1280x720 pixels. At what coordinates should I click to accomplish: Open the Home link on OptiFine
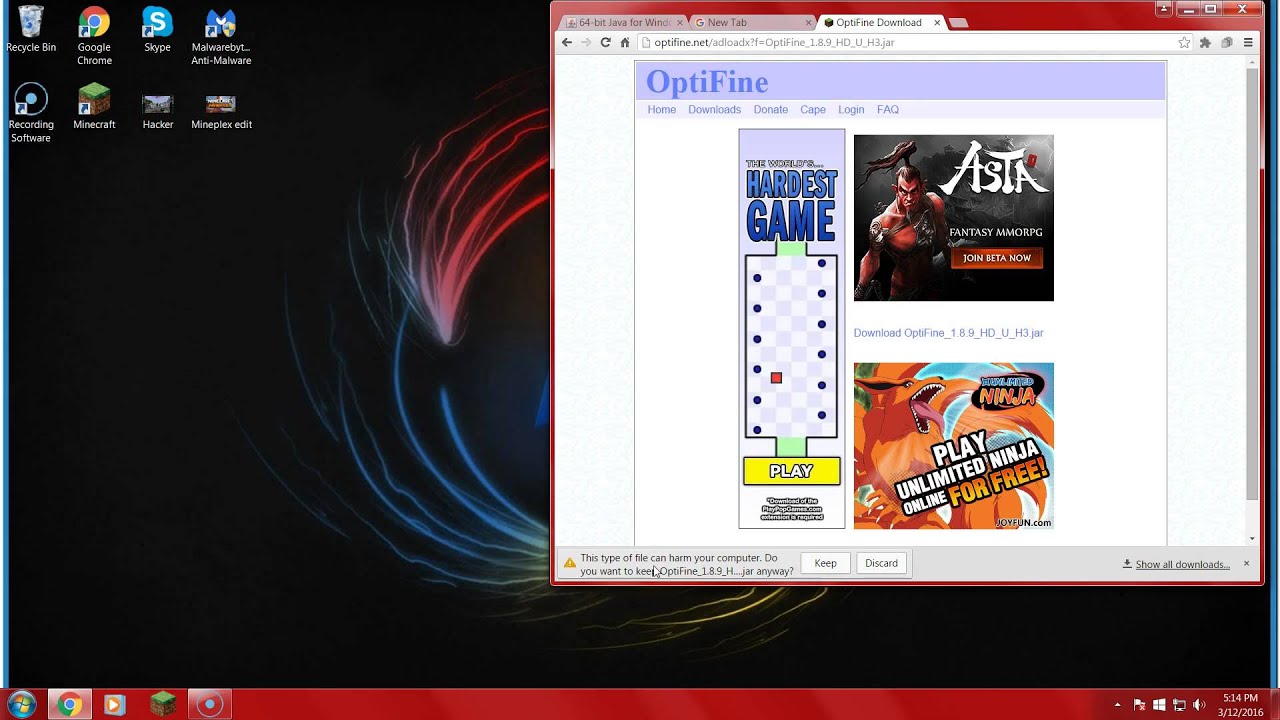click(661, 109)
